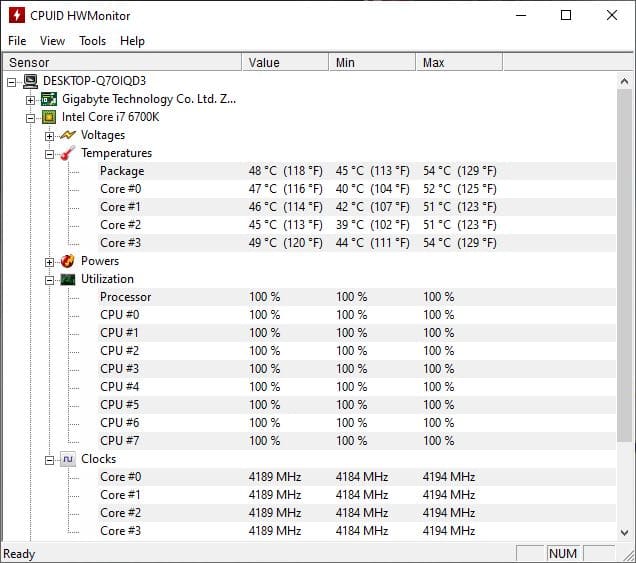Click the Voltages lightning wave icon

tap(68, 135)
